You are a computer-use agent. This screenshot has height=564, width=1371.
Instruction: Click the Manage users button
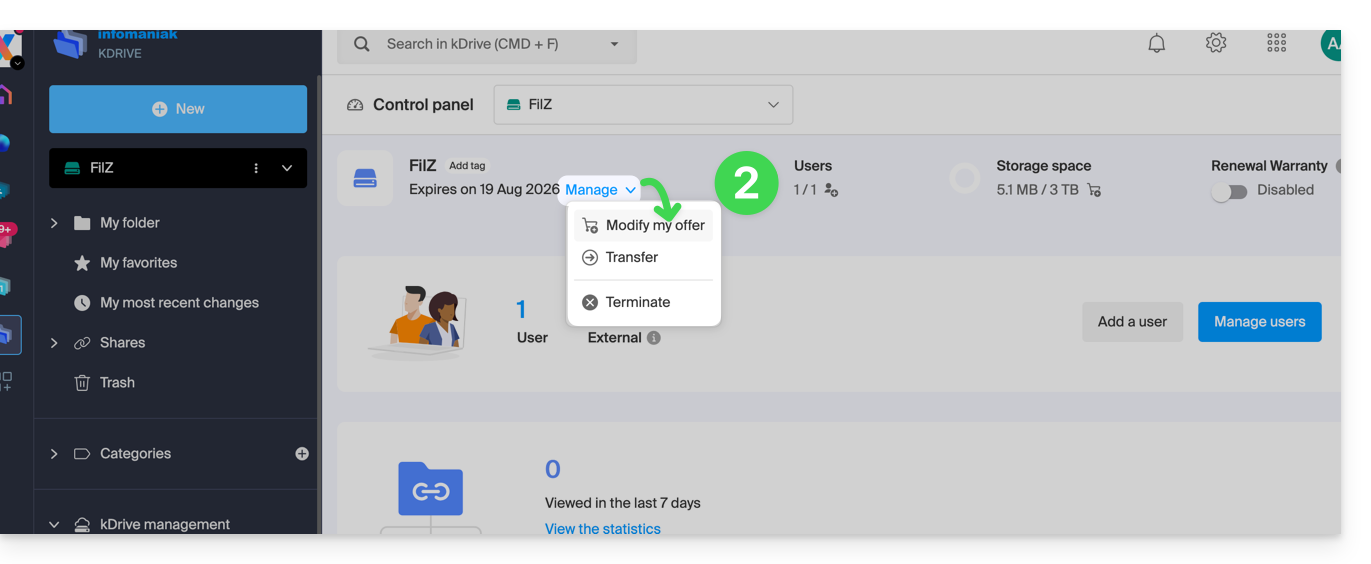coord(1259,322)
